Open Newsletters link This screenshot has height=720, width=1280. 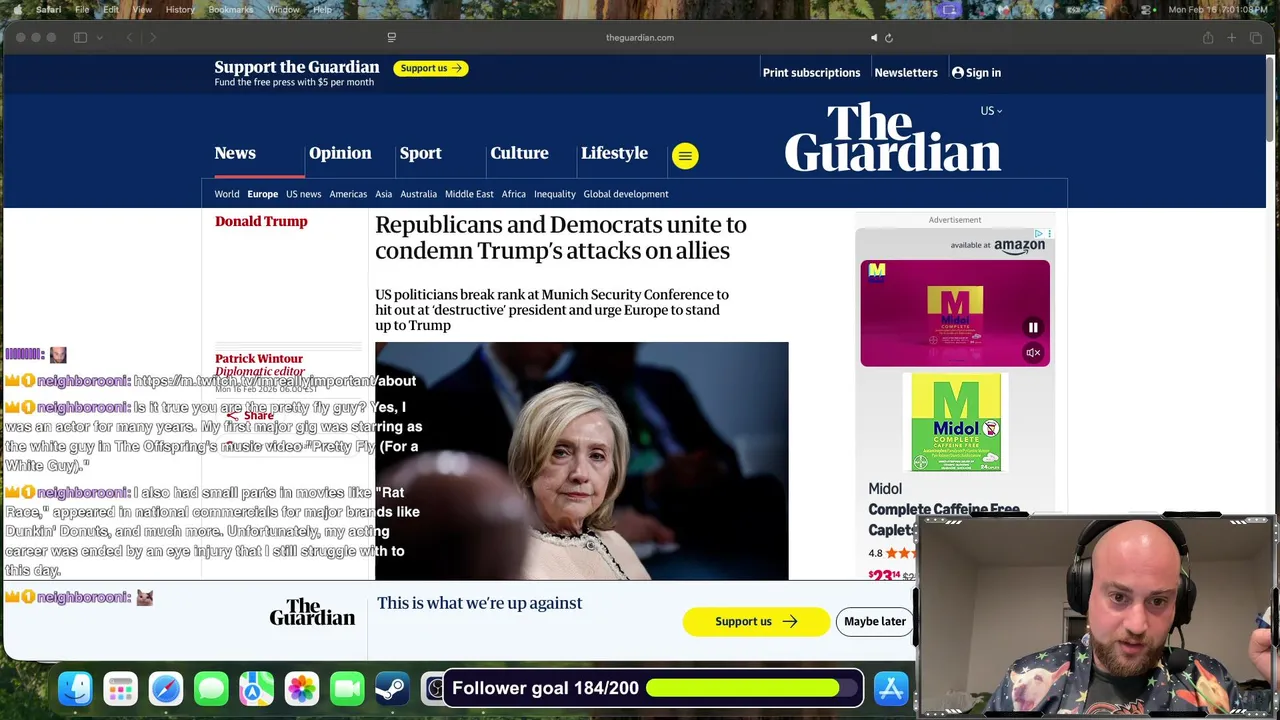[x=906, y=73]
